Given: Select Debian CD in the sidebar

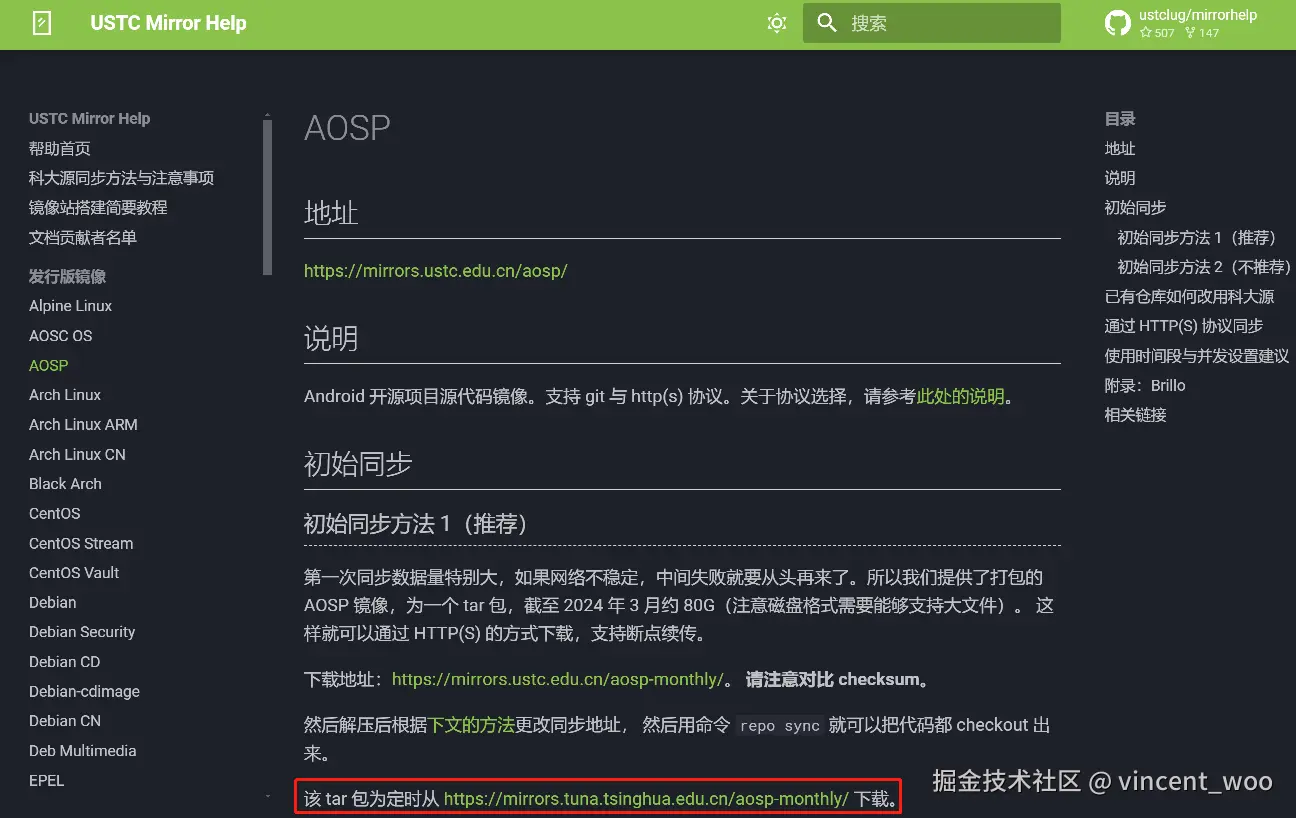Looking at the screenshot, I should [64, 661].
